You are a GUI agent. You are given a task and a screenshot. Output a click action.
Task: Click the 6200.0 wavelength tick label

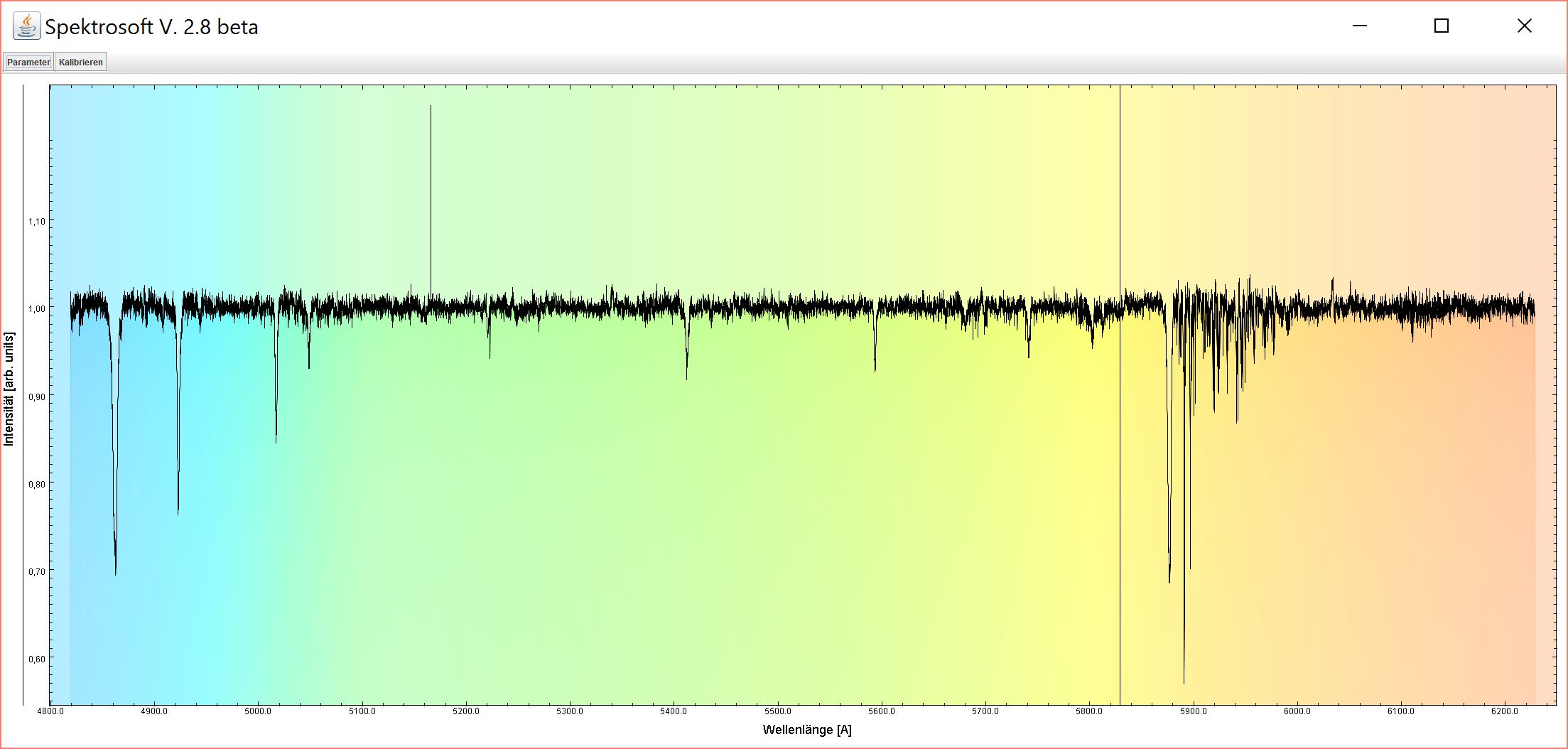(x=1505, y=711)
